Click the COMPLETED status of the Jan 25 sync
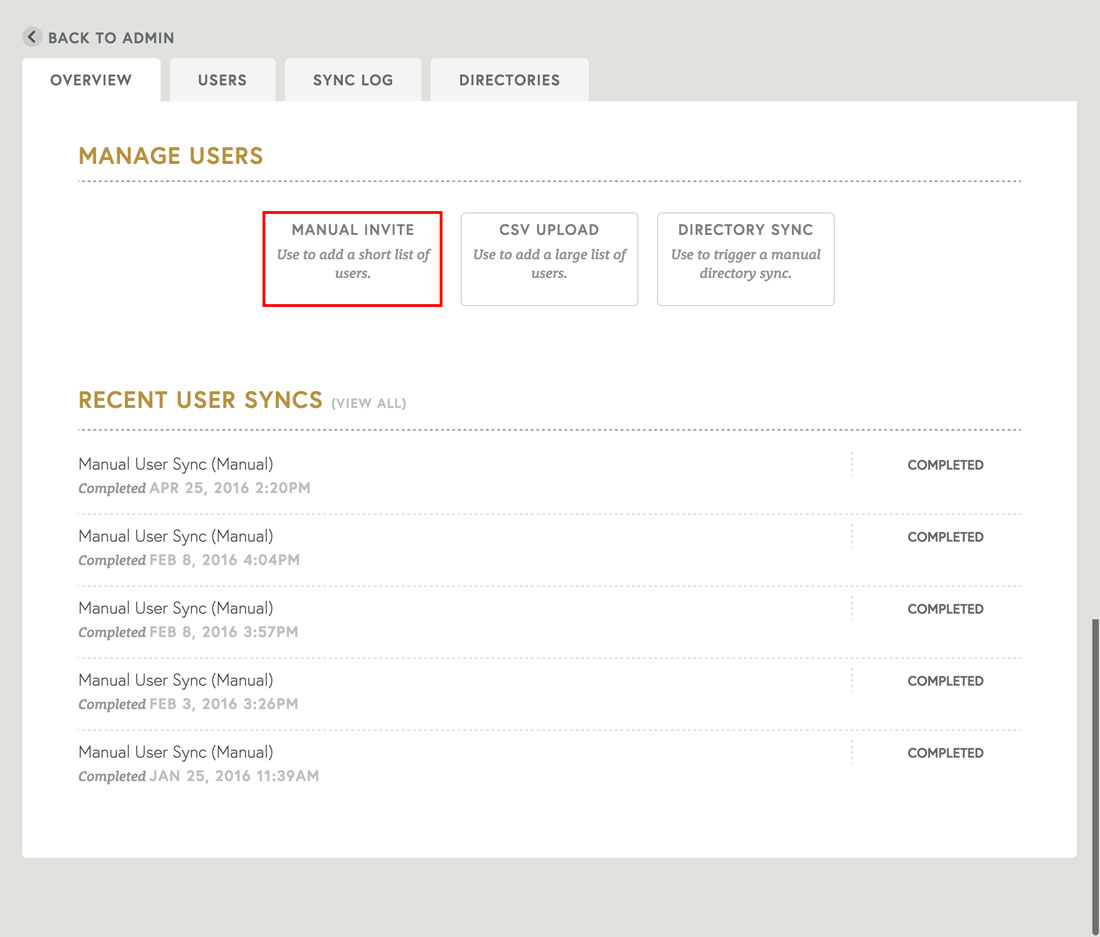This screenshot has height=937, width=1100. point(945,752)
